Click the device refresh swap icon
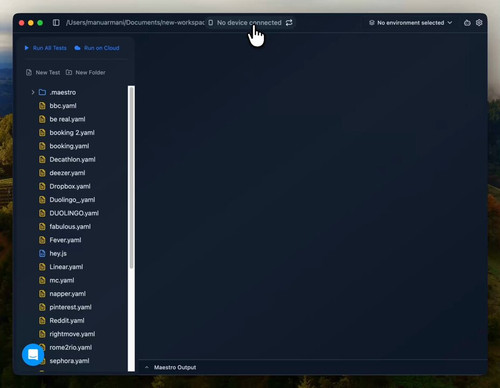Image resolution: width=500 pixels, height=388 pixels. pyautogui.click(x=289, y=23)
